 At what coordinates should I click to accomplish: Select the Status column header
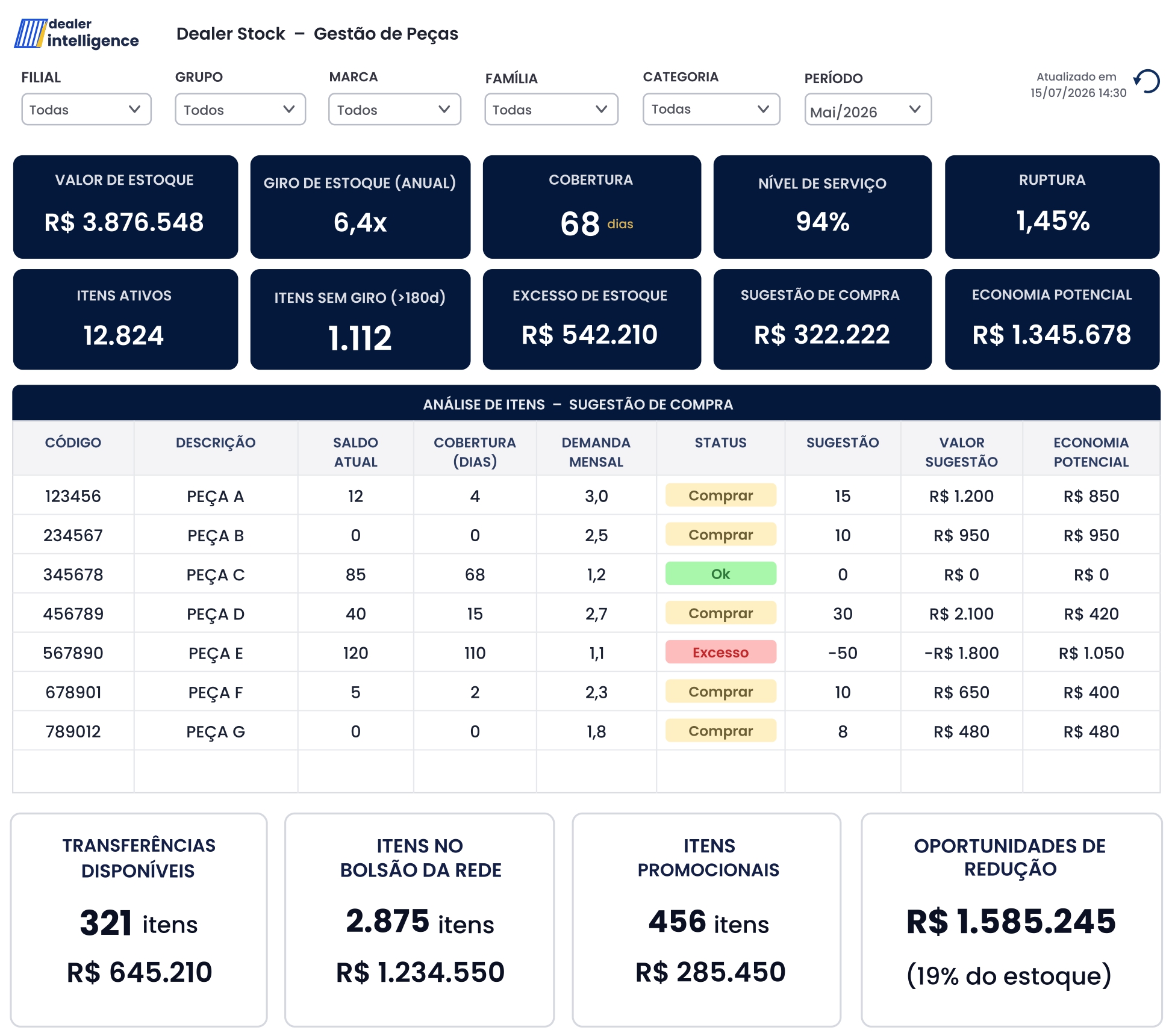click(720, 442)
